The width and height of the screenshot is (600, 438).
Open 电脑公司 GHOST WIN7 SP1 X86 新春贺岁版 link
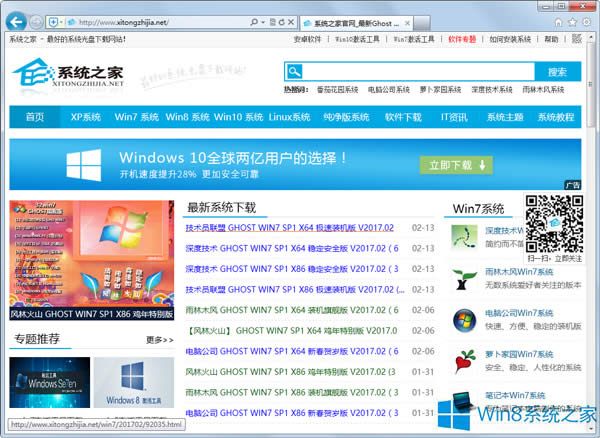pos(292,413)
